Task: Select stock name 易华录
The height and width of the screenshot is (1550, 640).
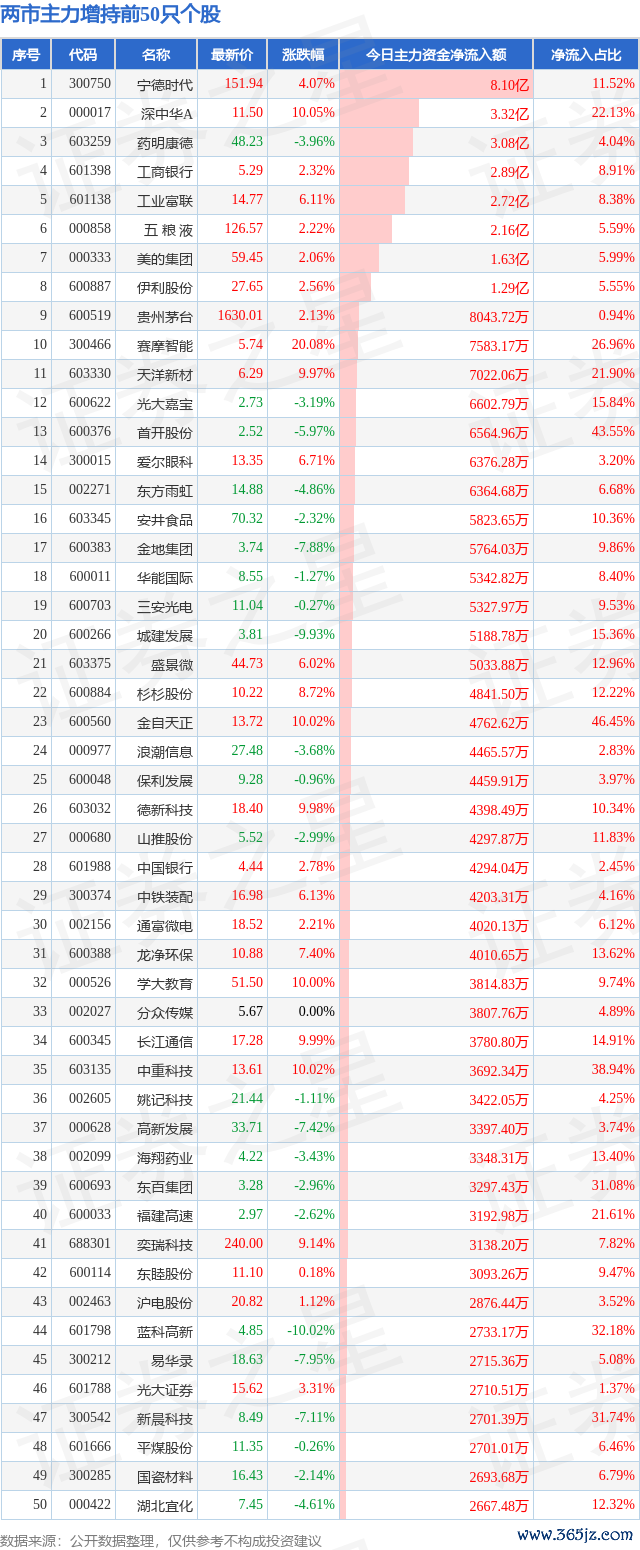Action: [x=172, y=1361]
